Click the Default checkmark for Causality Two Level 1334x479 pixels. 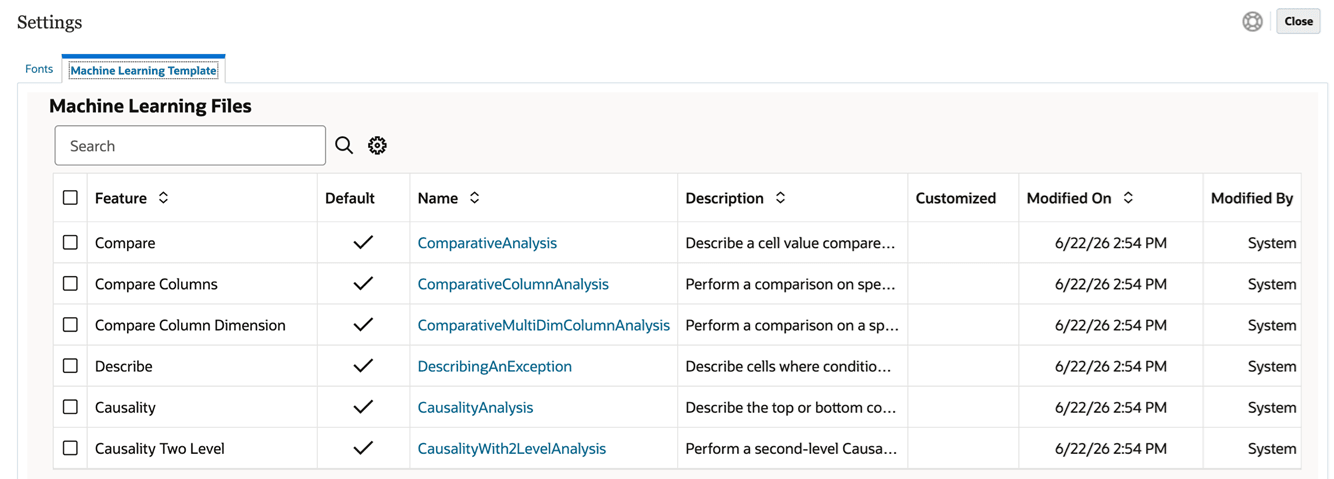363,448
